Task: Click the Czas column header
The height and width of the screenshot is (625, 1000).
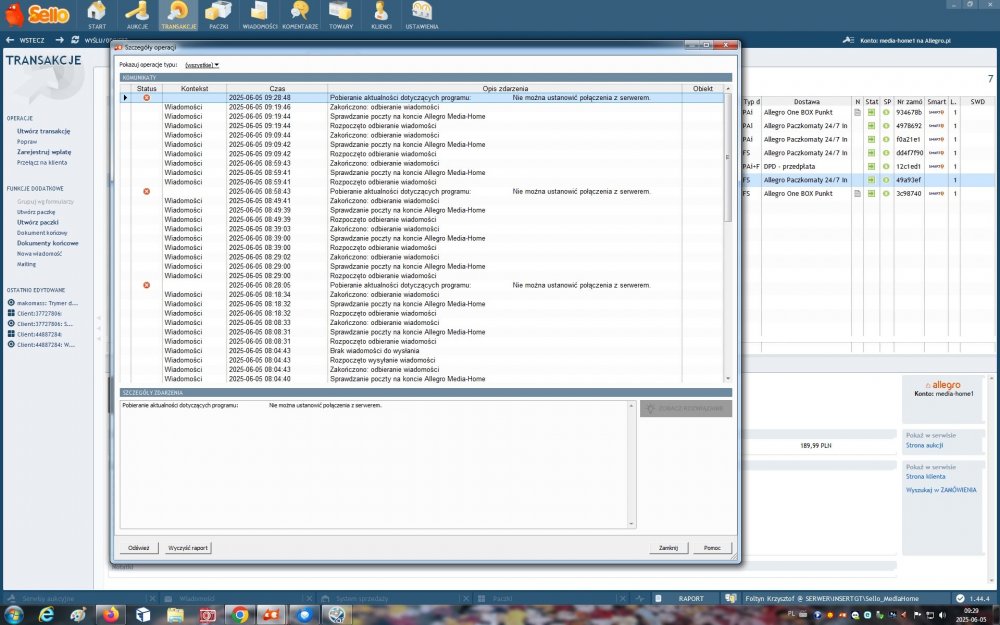Action: 277,89
